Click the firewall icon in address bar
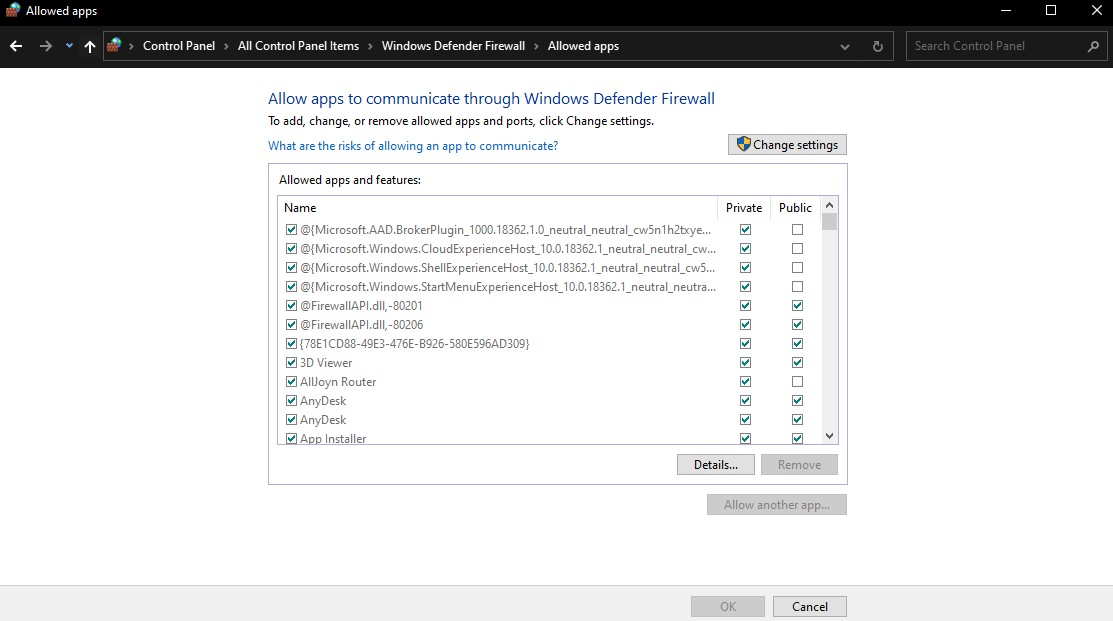The width and height of the screenshot is (1113, 621). coord(114,45)
